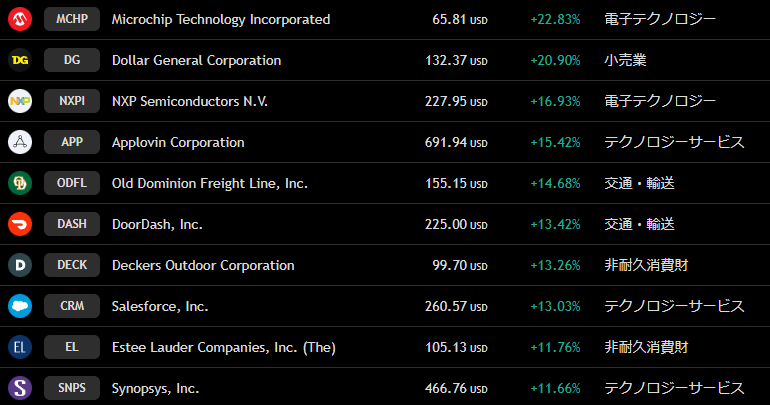Open Applovin Corporation company name
770x405 pixels.
pos(178,142)
